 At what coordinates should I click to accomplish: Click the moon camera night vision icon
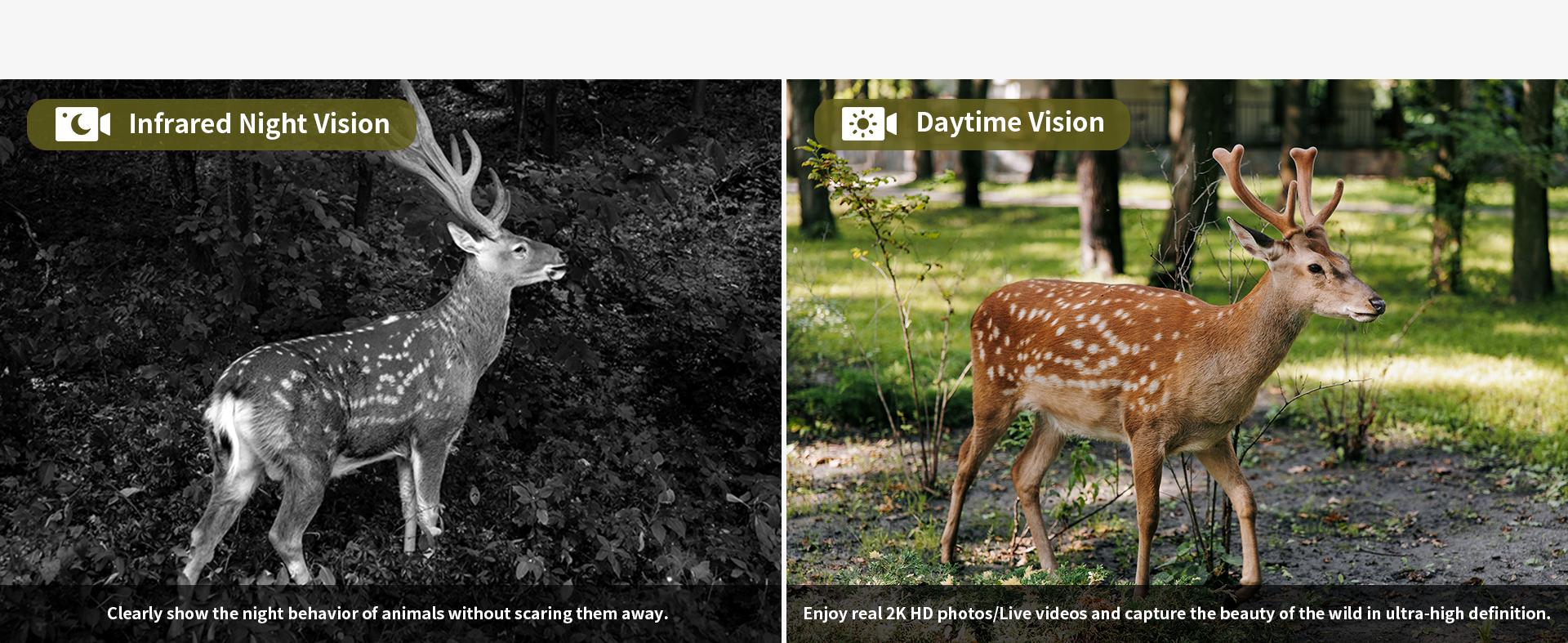(x=82, y=124)
